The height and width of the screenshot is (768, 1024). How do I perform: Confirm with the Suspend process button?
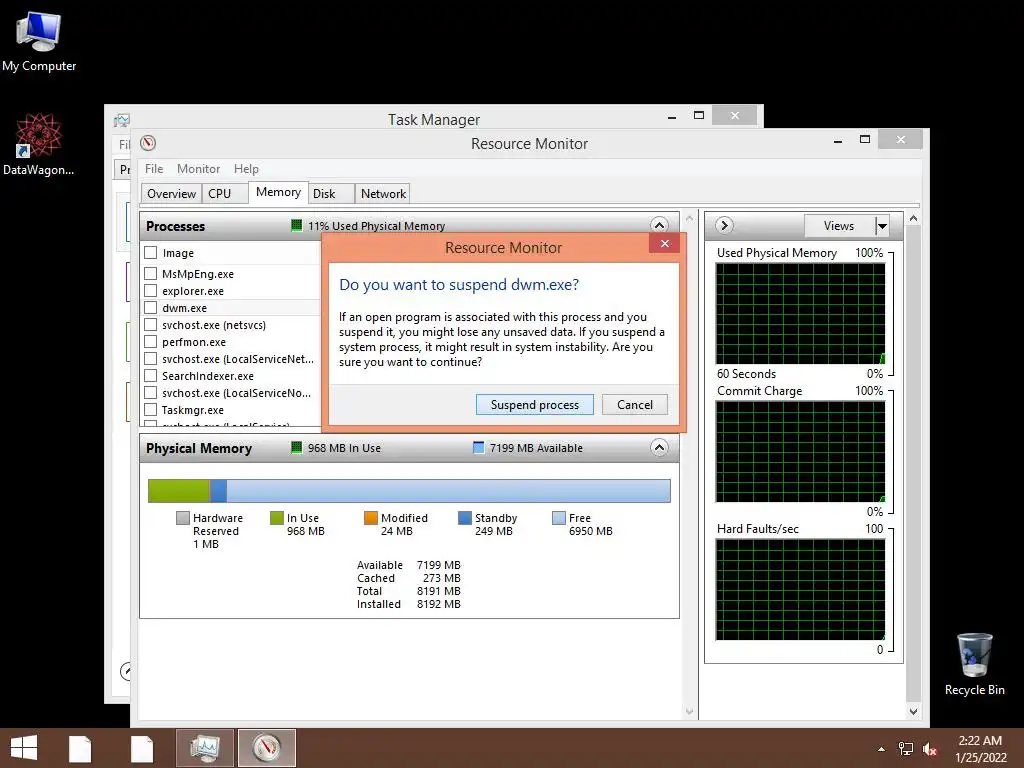[535, 405]
